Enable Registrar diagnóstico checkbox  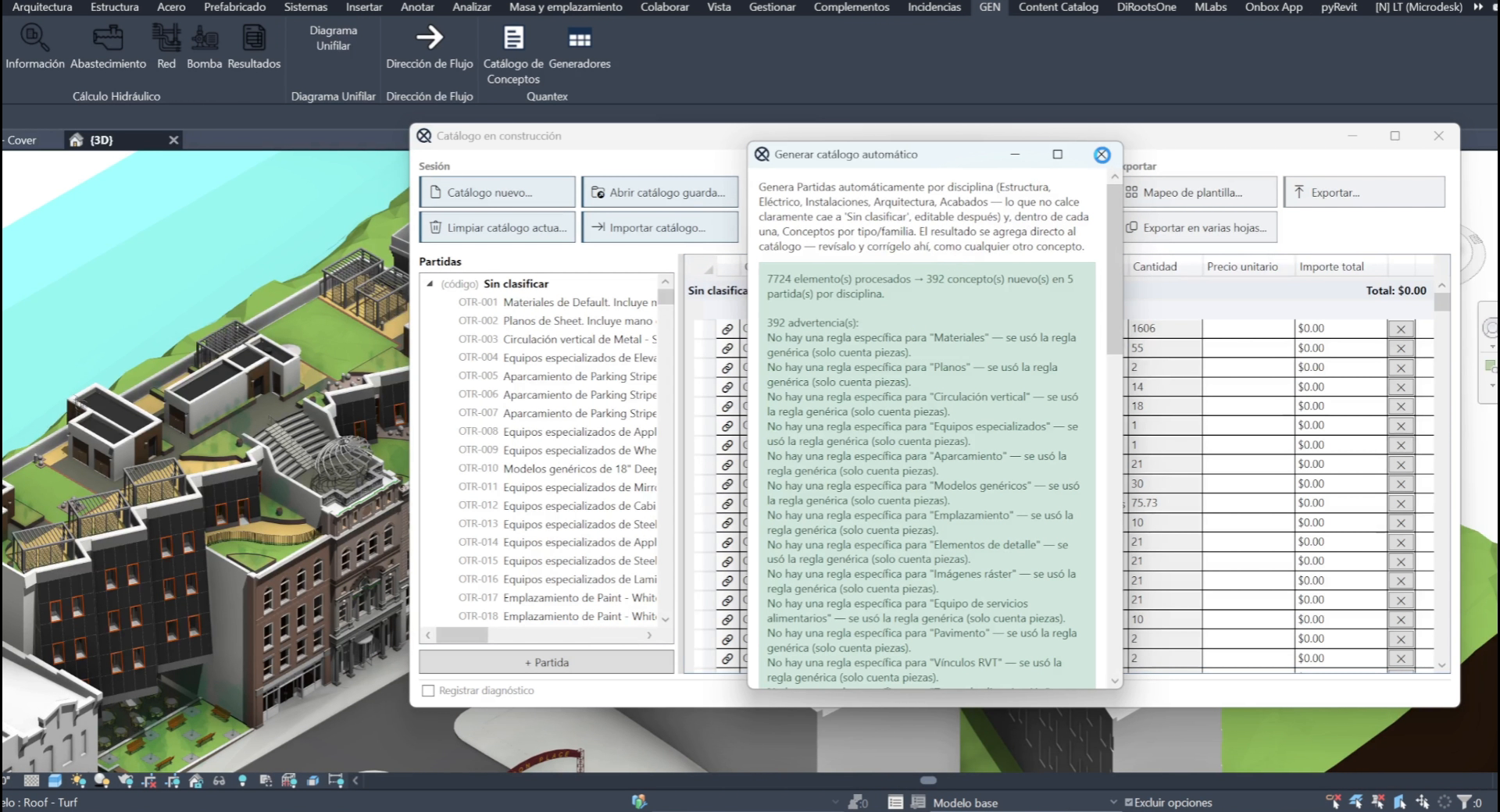point(428,690)
